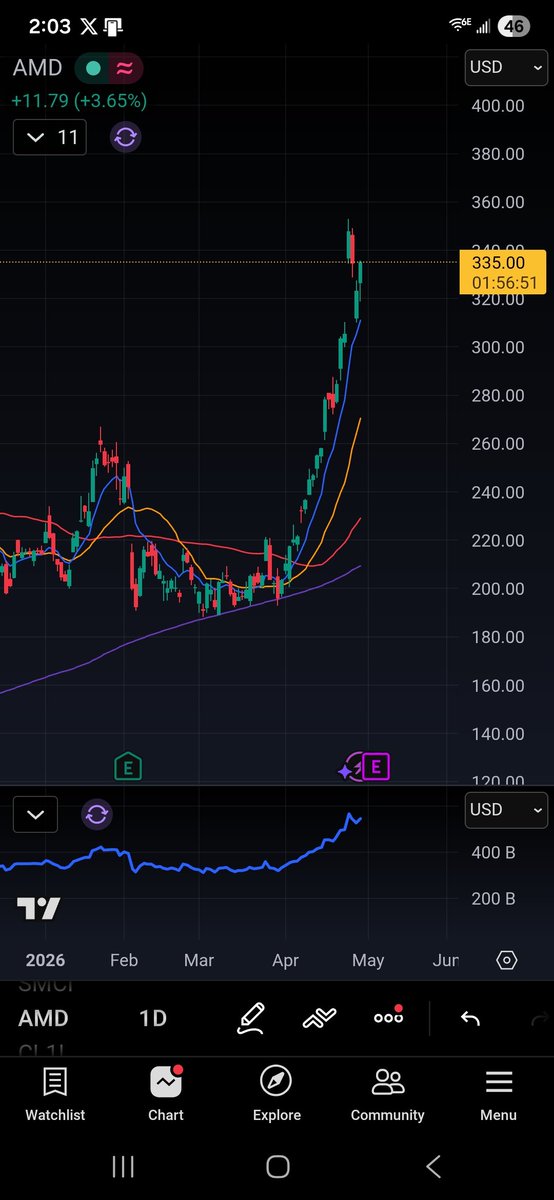Tap the 200.00 price axis label
Screen dimensions: 554x1200
point(498,589)
